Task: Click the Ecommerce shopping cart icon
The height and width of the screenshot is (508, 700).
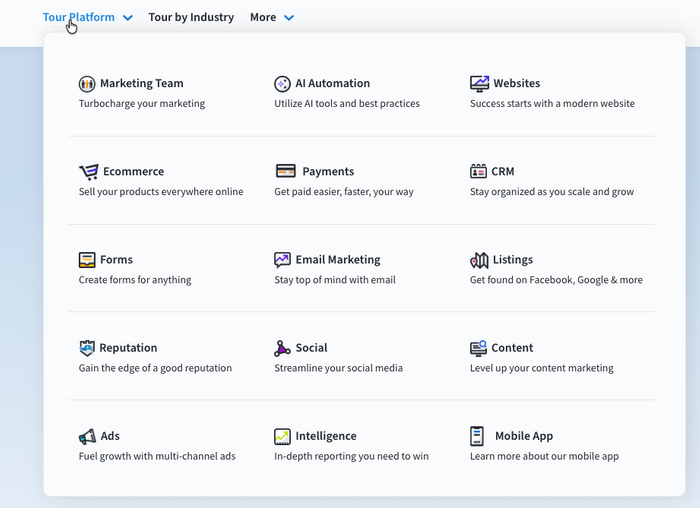Action: (x=89, y=172)
